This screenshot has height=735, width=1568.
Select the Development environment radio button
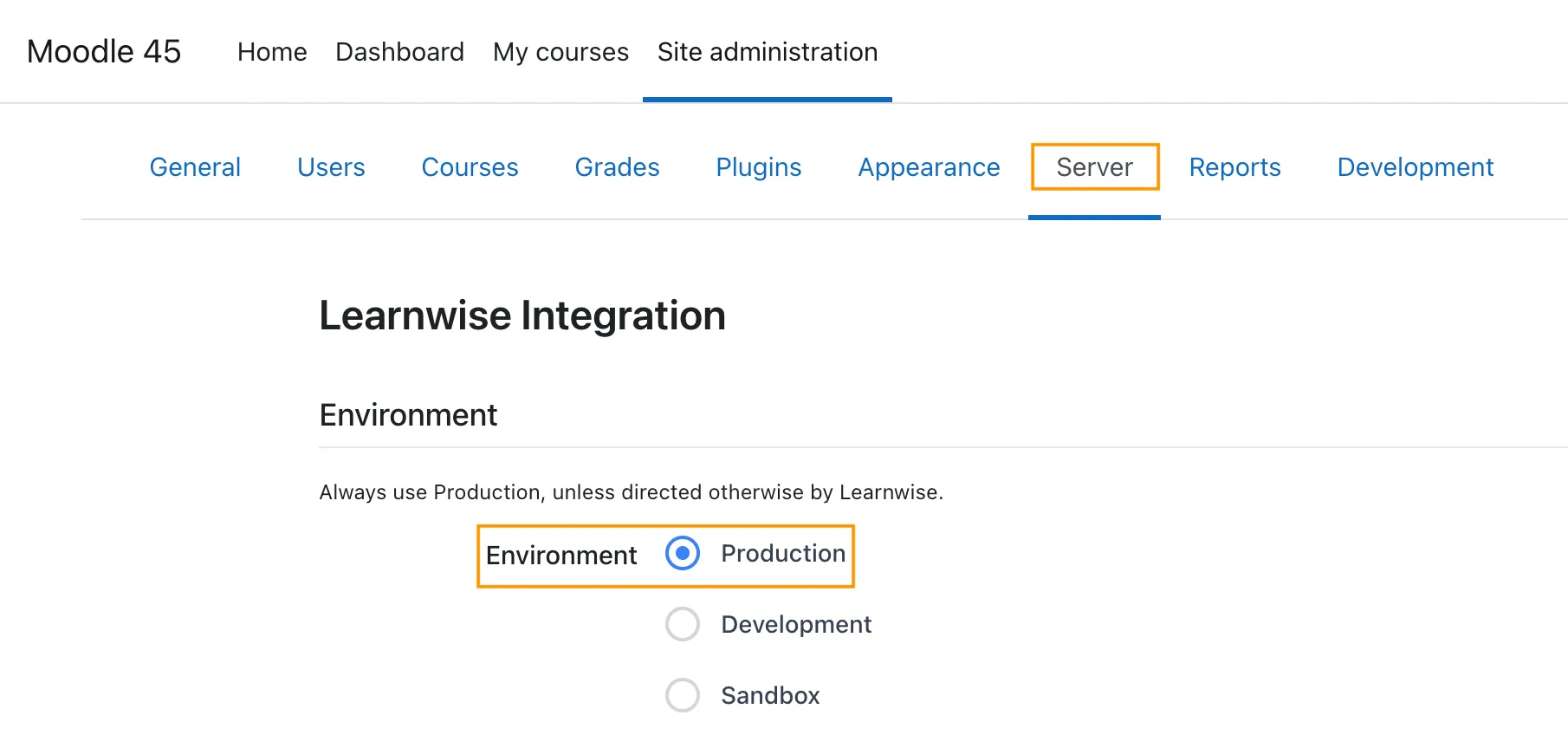[x=683, y=624]
